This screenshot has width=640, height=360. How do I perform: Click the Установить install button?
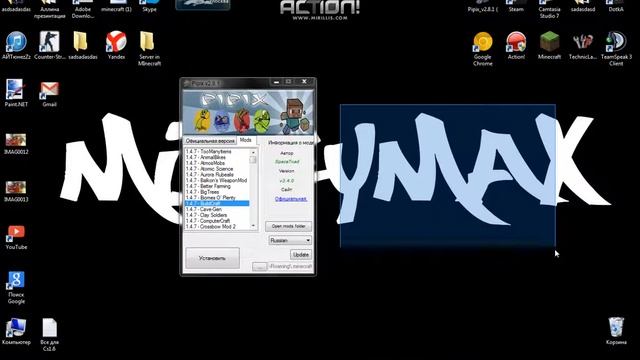212,258
